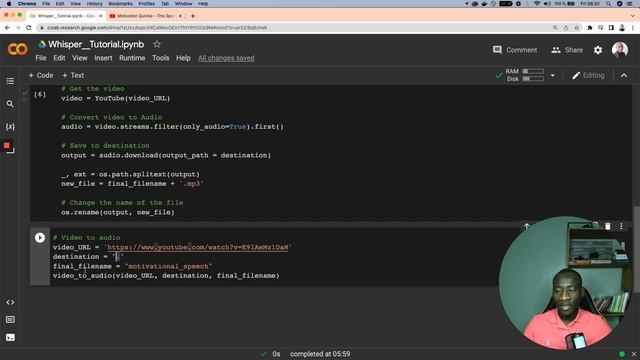Image resolution: width=640 pixels, height=360 pixels.
Task: Bookmark this page with star icon
Action: (x=577, y=28)
